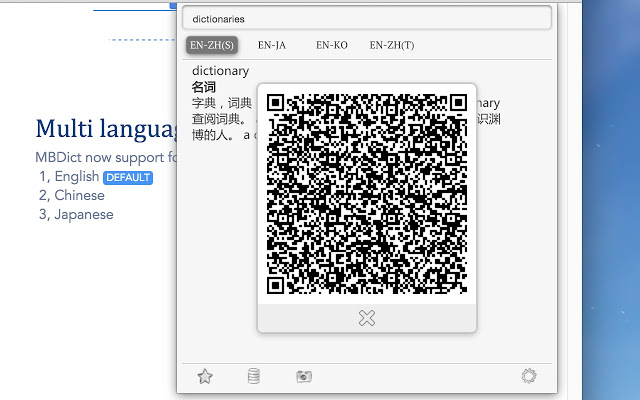Click the blue handle on top line
Viewport: 640px width, 400px height.
click(173, 6)
